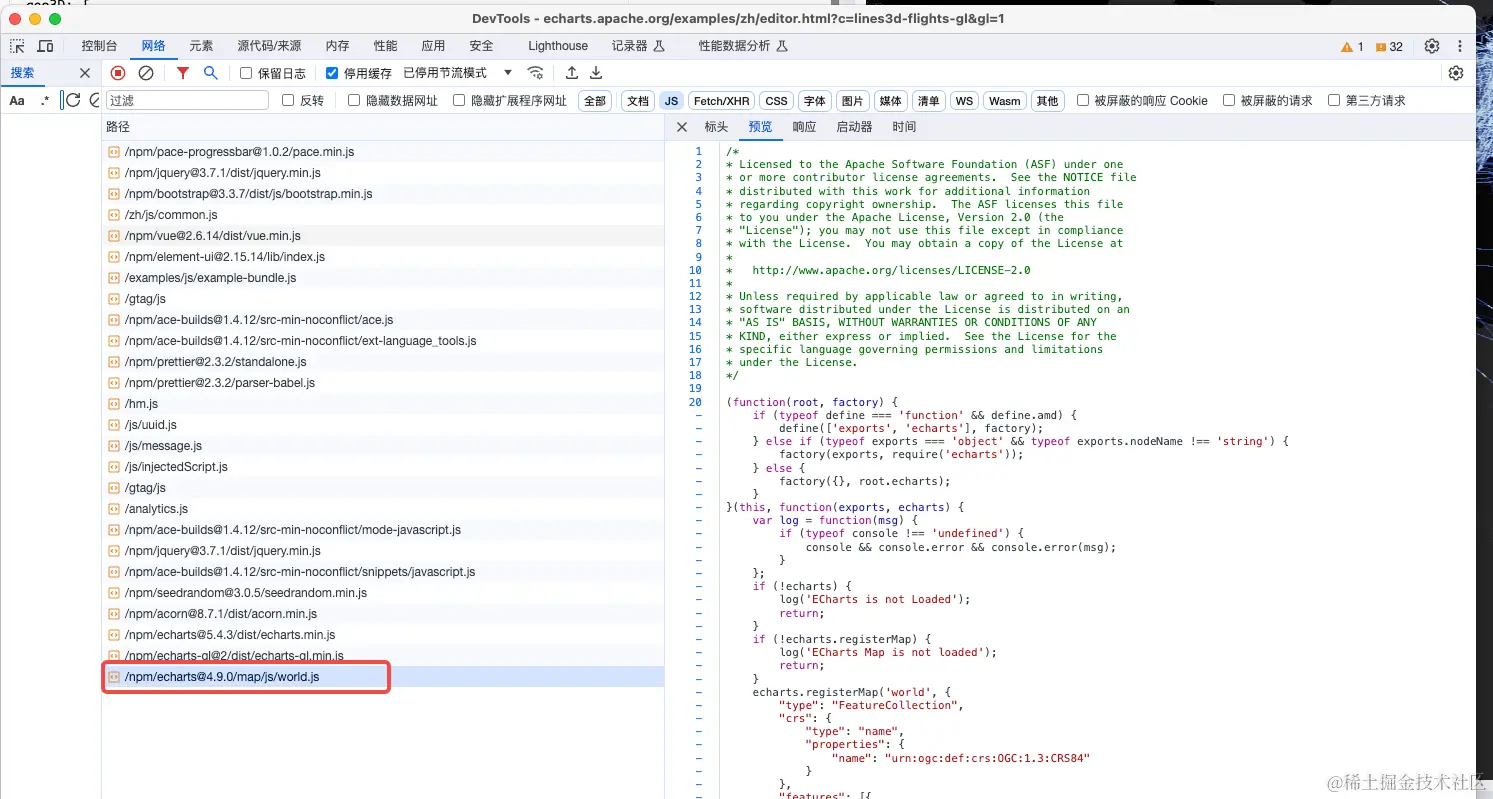Viewport: 1493px width, 799px height.
Task: Filter requests by CSS type
Action: pyautogui.click(x=776, y=101)
